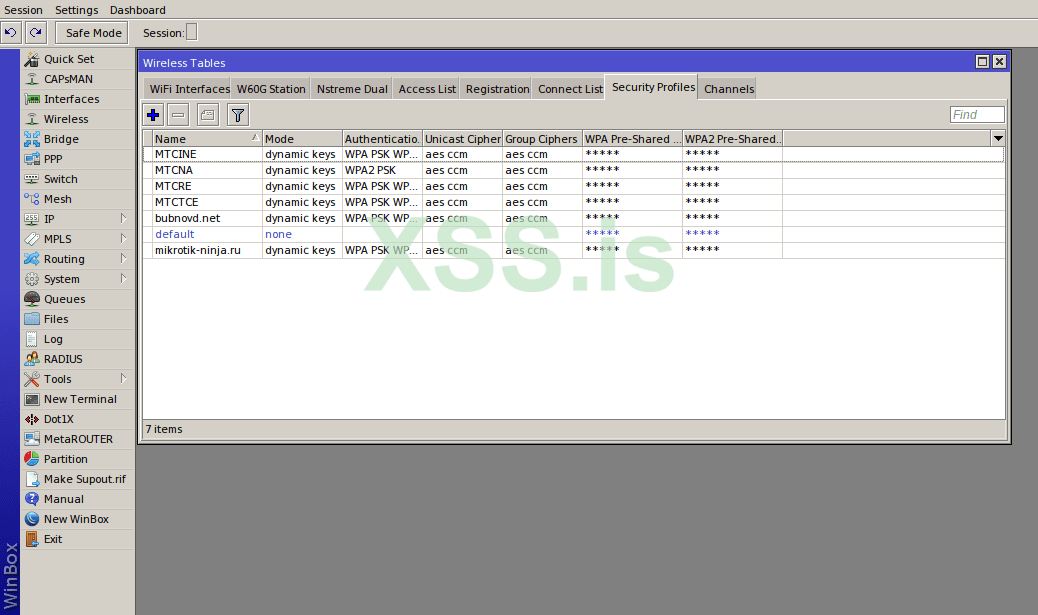Screen dimensions: 1038x615
Task: Open the Session menu
Action: [23, 10]
